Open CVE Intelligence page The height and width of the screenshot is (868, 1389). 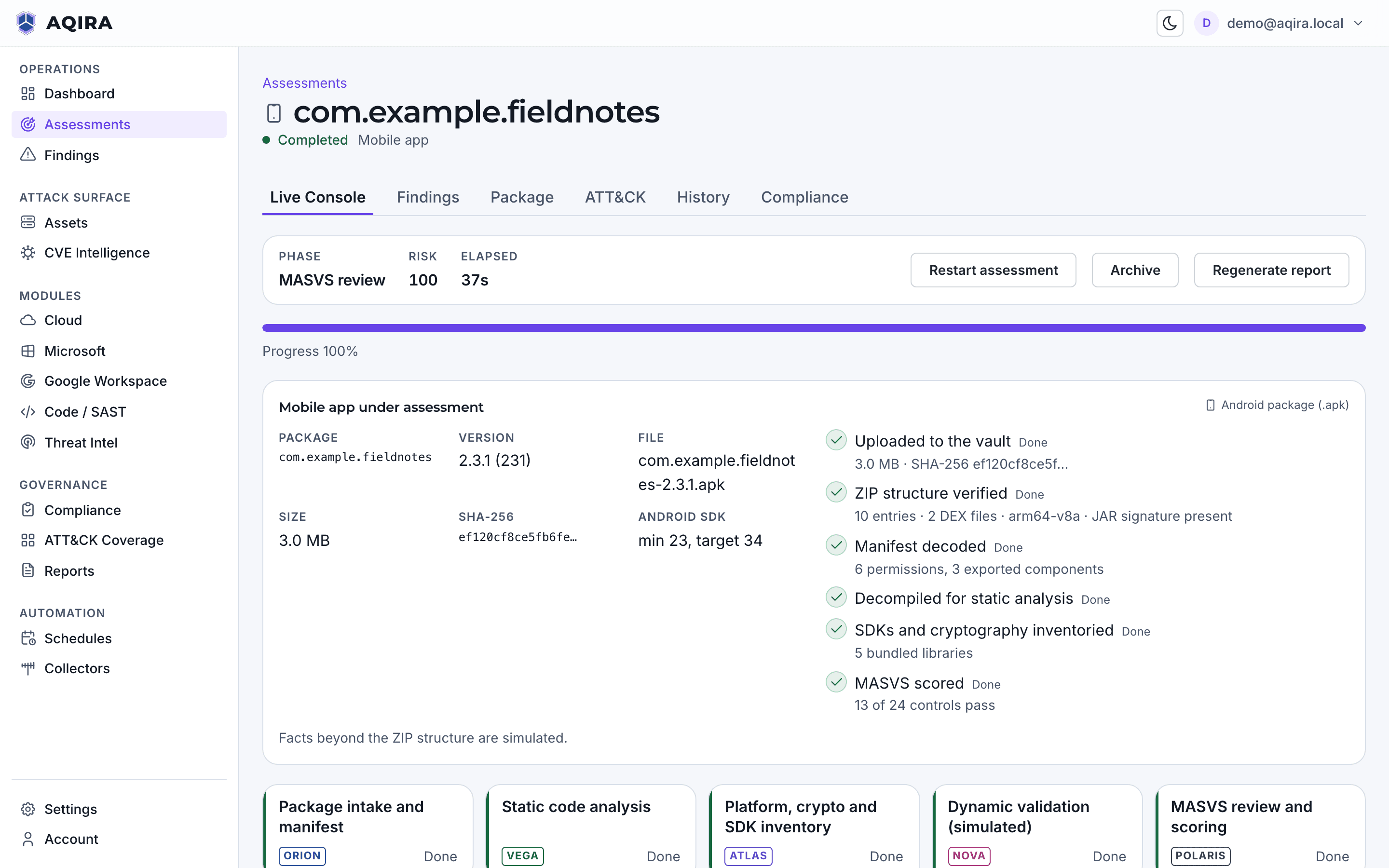[119, 253]
